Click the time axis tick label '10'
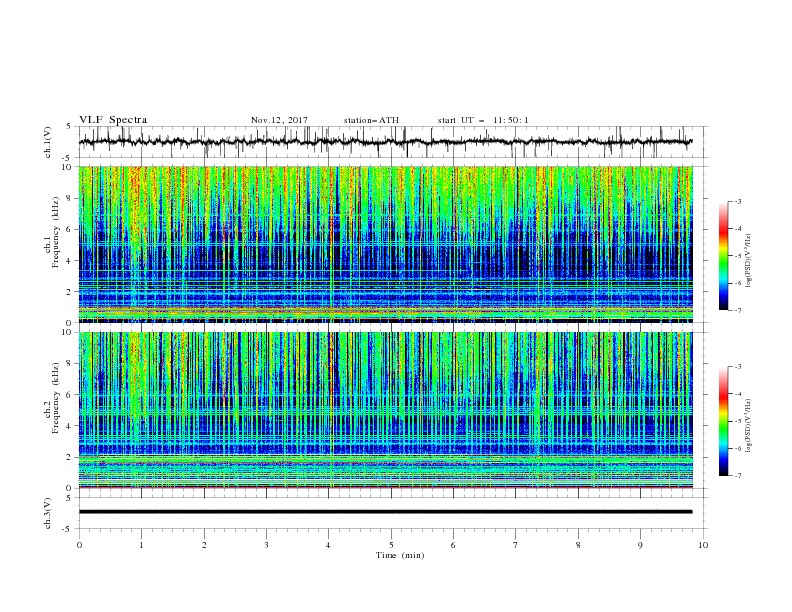Image resolution: width=792 pixels, height=612 pixels. [703, 545]
